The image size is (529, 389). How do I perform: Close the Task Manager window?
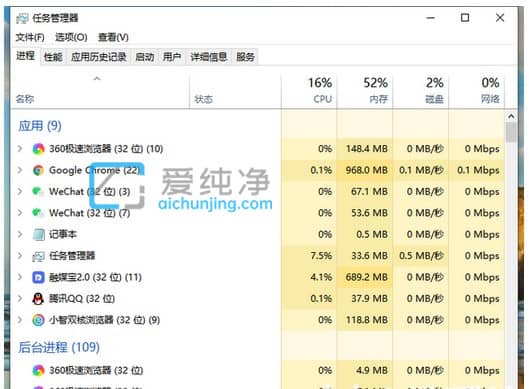(x=500, y=18)
